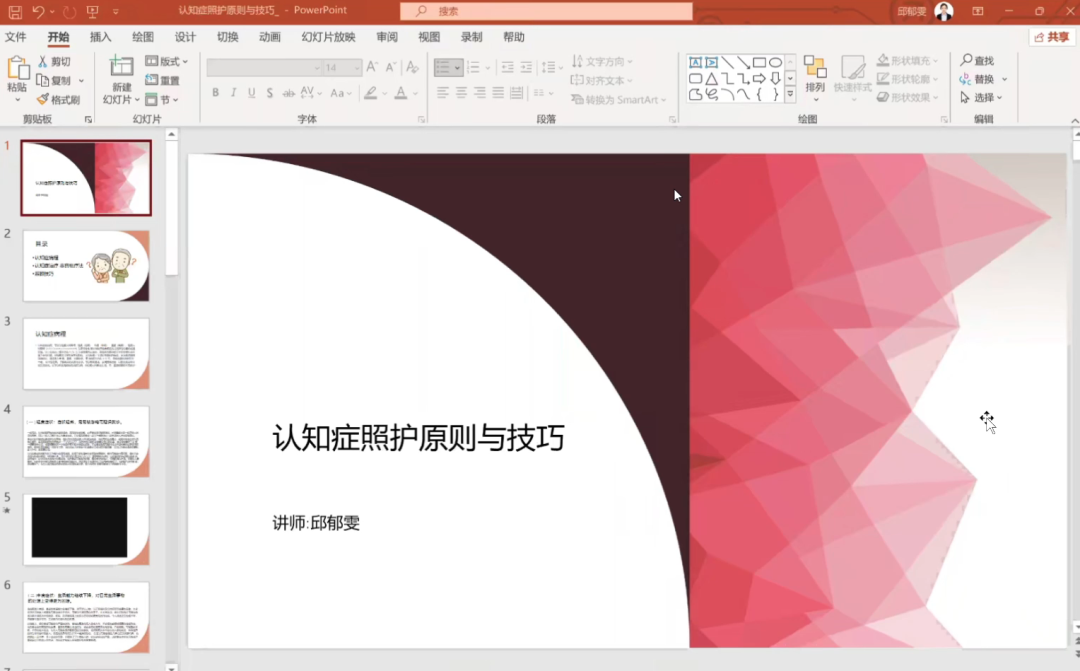This screenshot has height=671, width=1080.
Task: Click the Format Painter (格式刷) icon
Action: coord(43,99)
